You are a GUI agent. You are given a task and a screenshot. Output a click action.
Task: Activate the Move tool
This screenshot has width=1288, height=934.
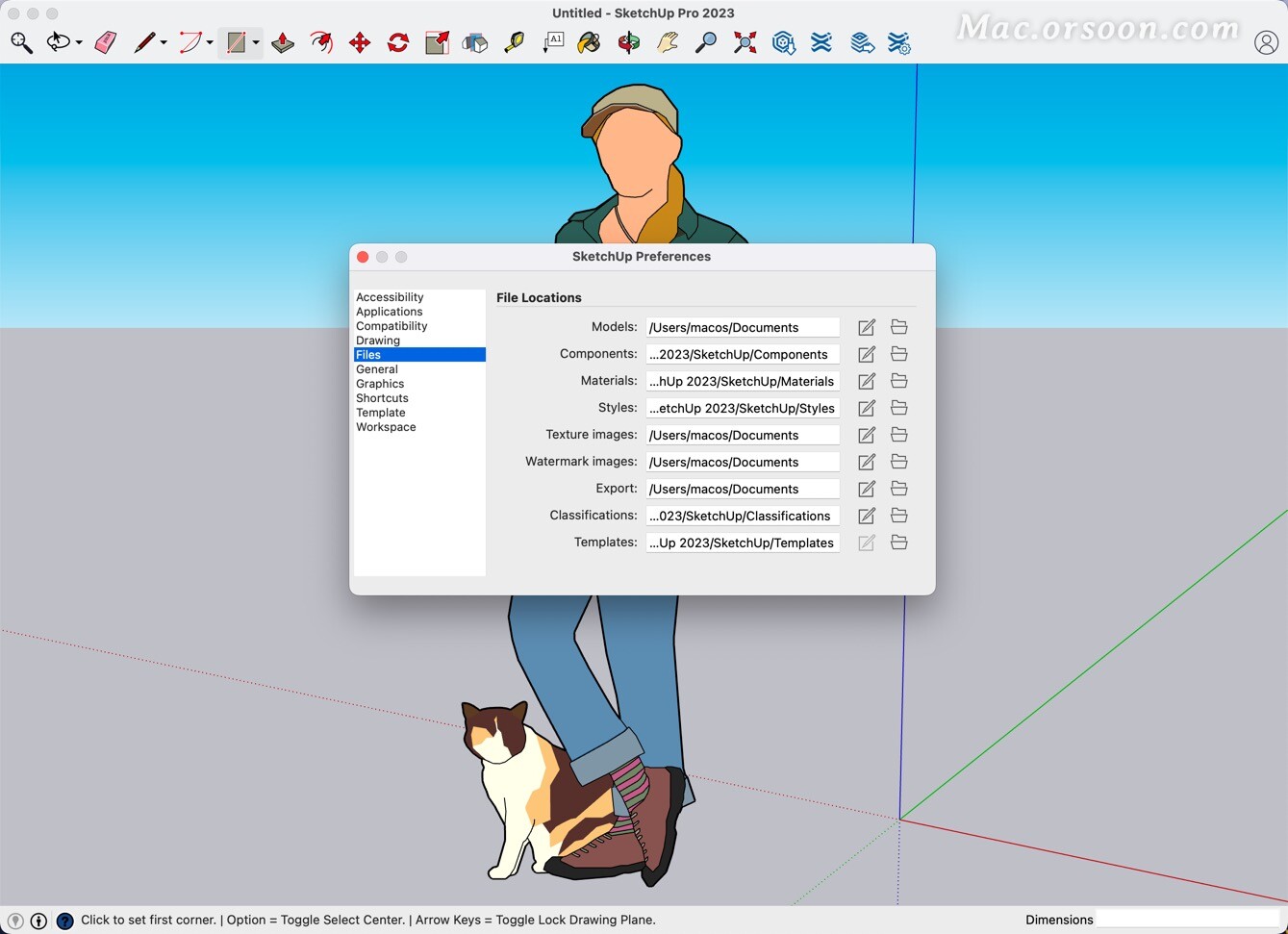click(x=360, y=42)
